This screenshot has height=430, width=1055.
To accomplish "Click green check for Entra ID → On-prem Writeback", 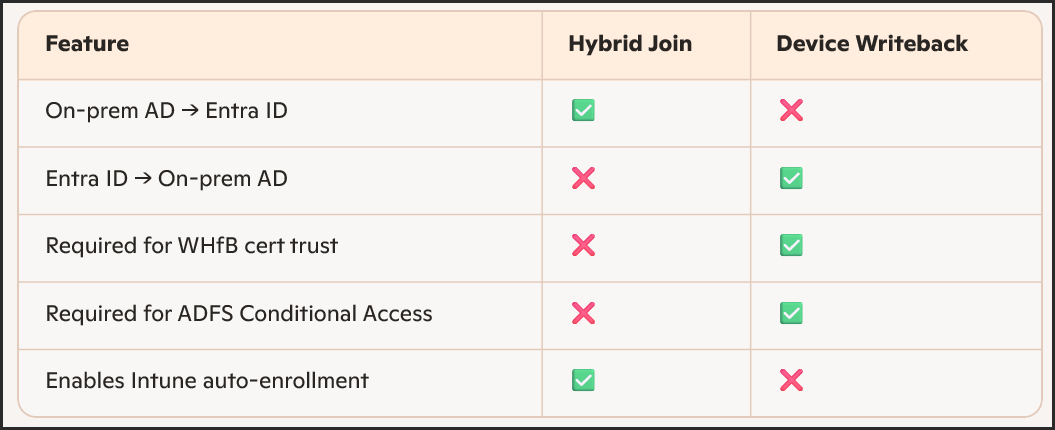I will [x=791, y=178].
